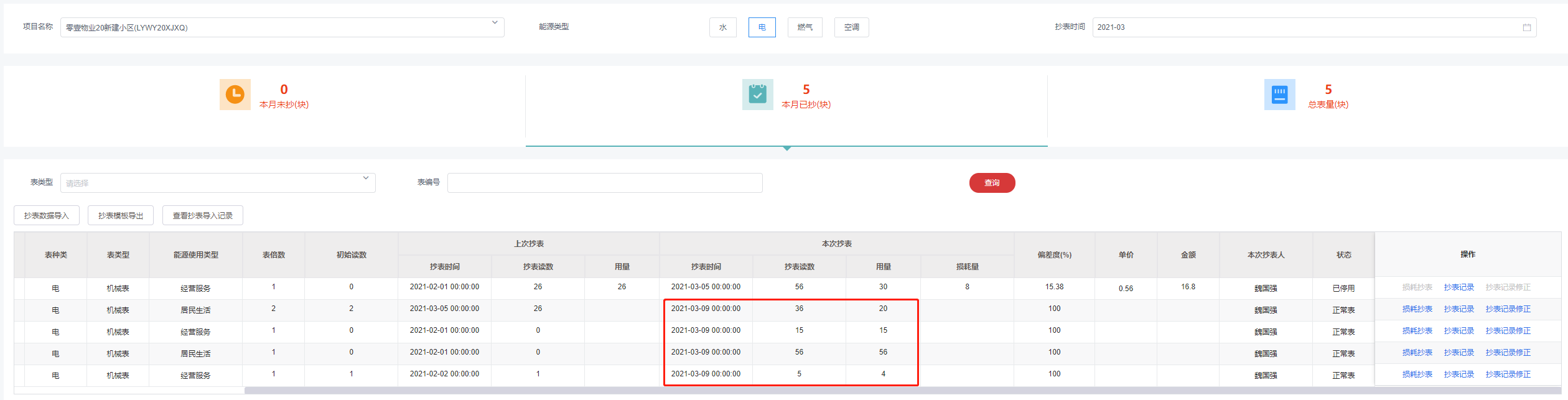1568x400 pixels.
Task: Open the calendar picker icon in 抄表时间
Action: click(1526, 27)
